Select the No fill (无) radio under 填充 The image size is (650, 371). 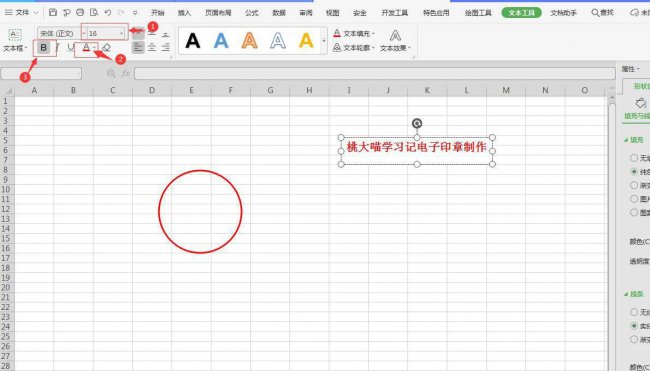(x=634, y=158)
